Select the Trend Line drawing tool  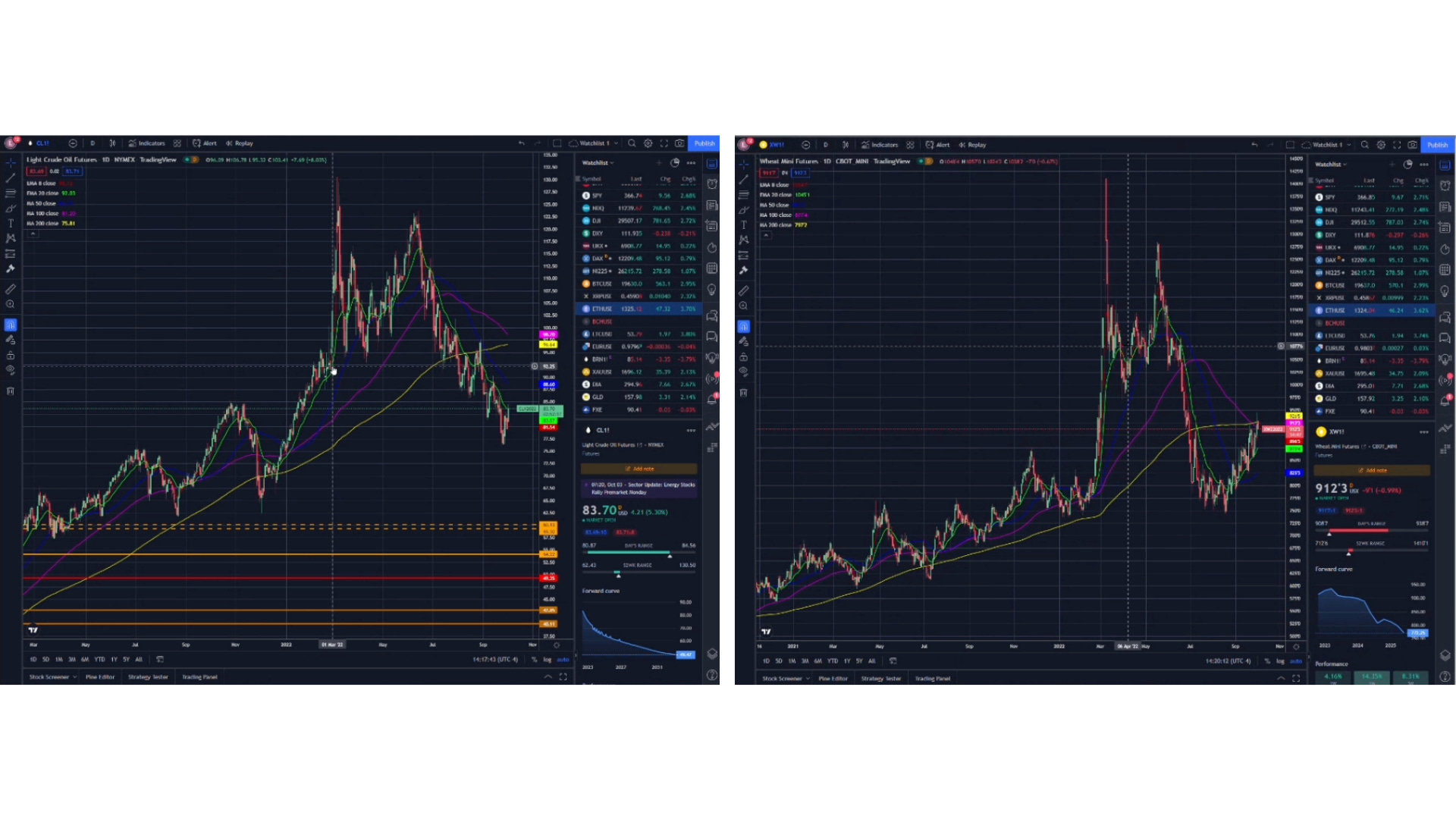point(10,177)
